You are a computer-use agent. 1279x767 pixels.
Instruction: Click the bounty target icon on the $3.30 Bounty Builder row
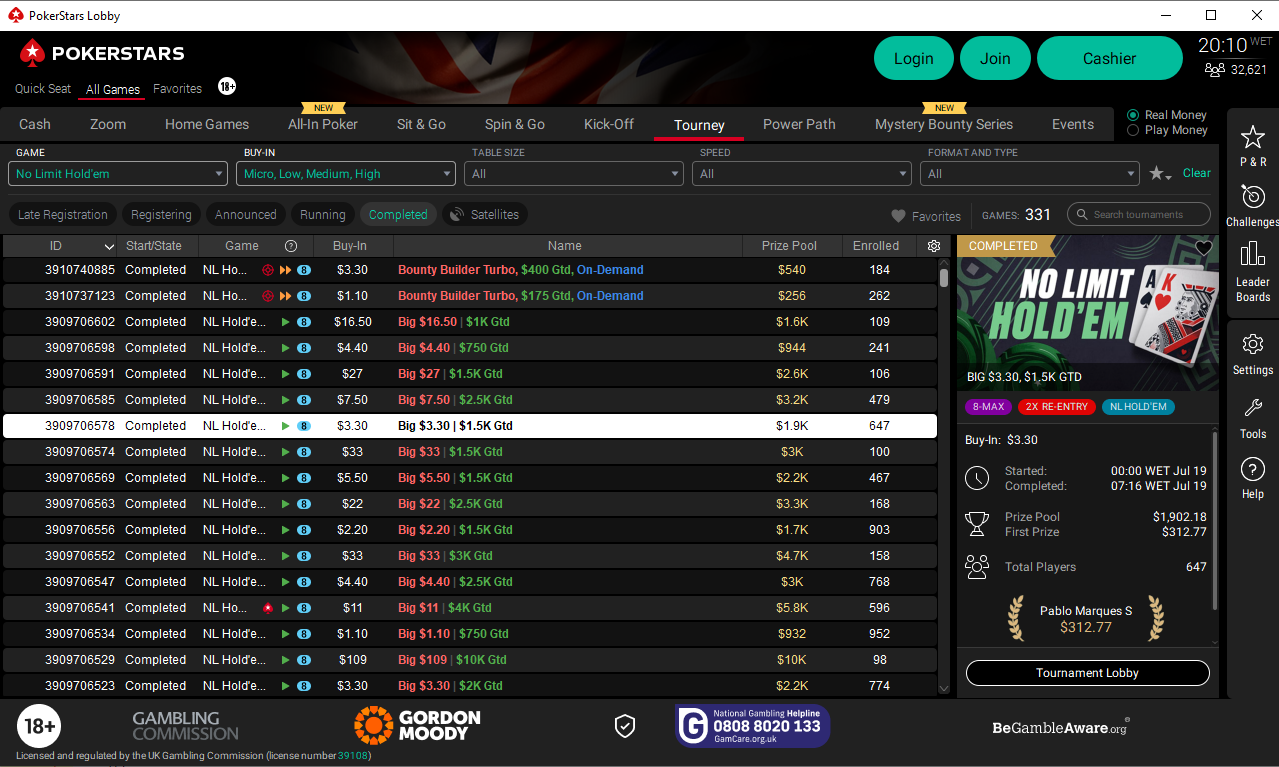268,270
